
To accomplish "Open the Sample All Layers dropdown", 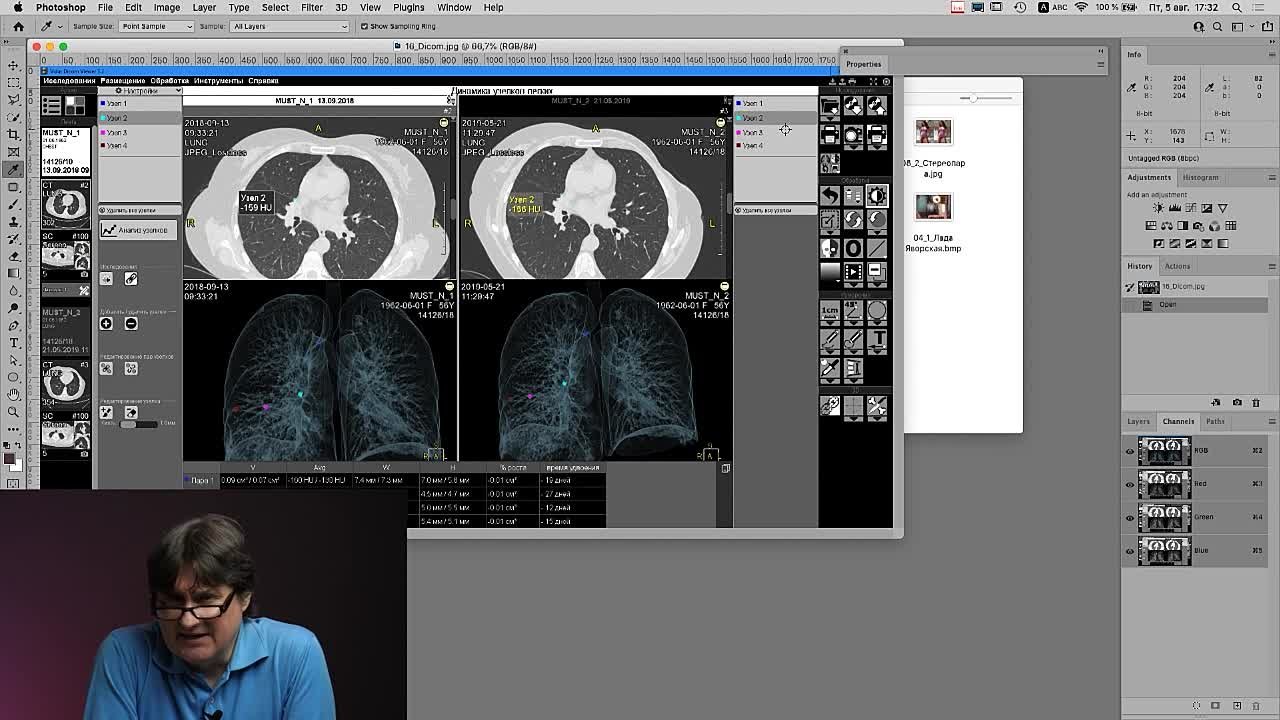I will click(x=288, y=26).
